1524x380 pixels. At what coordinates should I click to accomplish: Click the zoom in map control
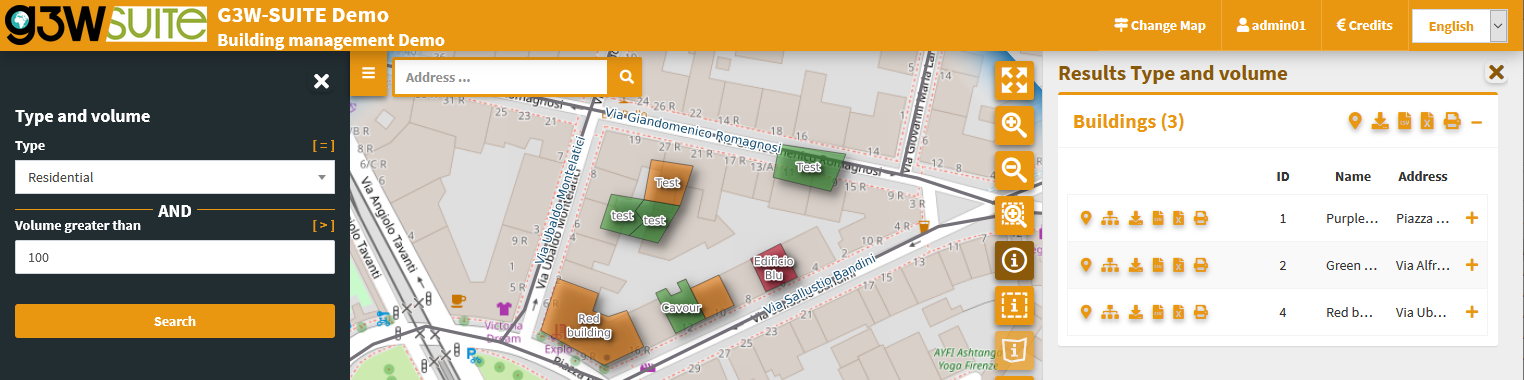(1015, 125)
